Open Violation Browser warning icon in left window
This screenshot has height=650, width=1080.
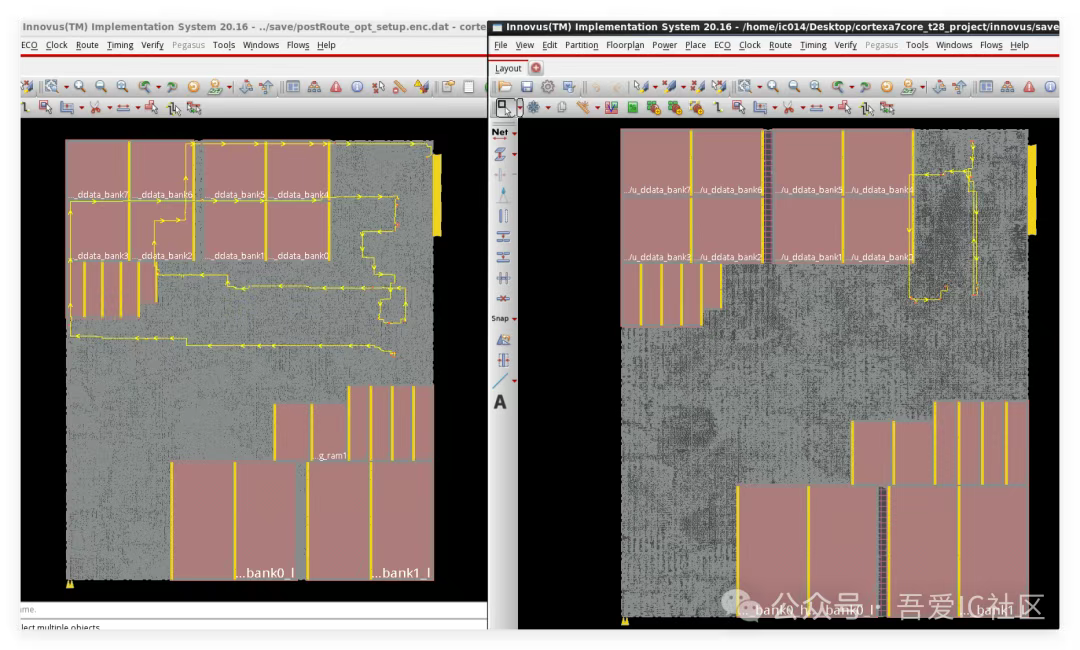335,87
